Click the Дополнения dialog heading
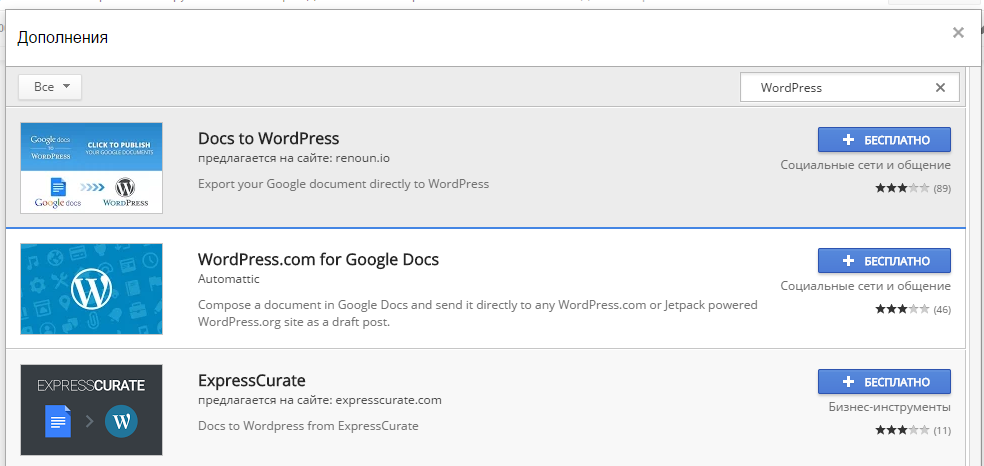 62,38
